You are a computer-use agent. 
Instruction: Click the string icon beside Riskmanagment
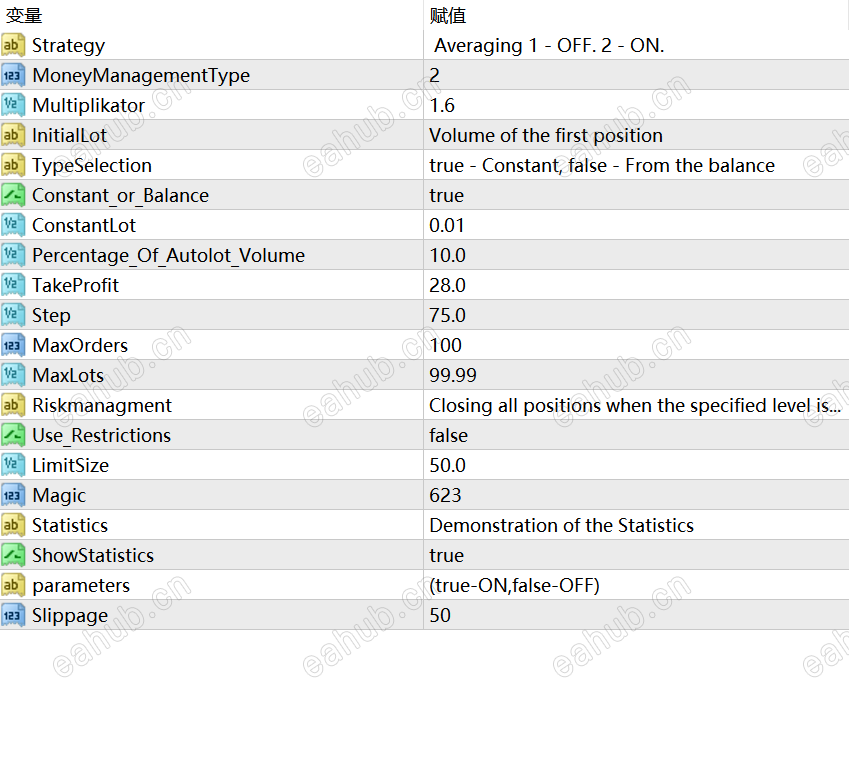pyautogui.click(x=13, y=405)
